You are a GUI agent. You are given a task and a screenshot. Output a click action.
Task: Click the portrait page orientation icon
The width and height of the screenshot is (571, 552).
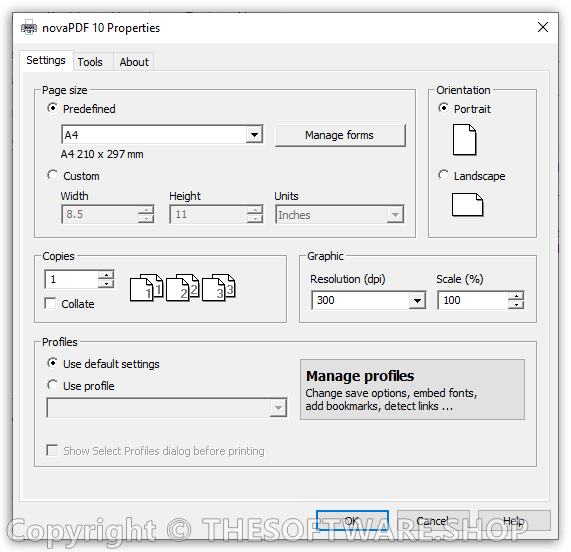coord(464,140)
